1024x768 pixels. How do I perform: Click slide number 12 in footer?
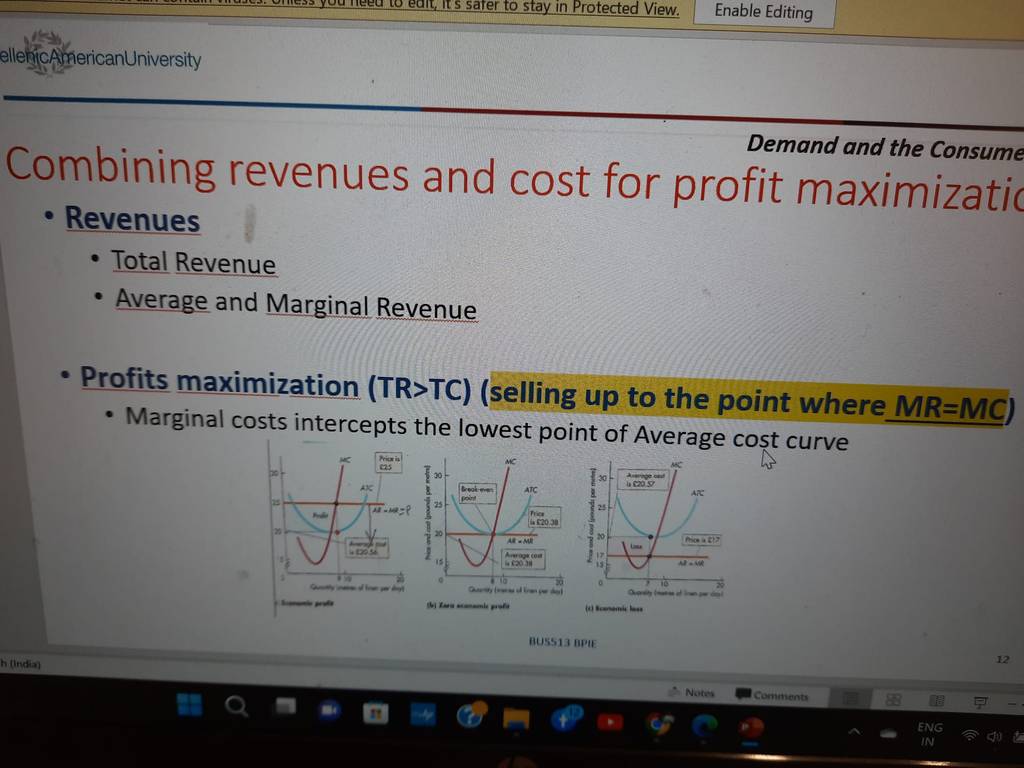click(1002, 659)
